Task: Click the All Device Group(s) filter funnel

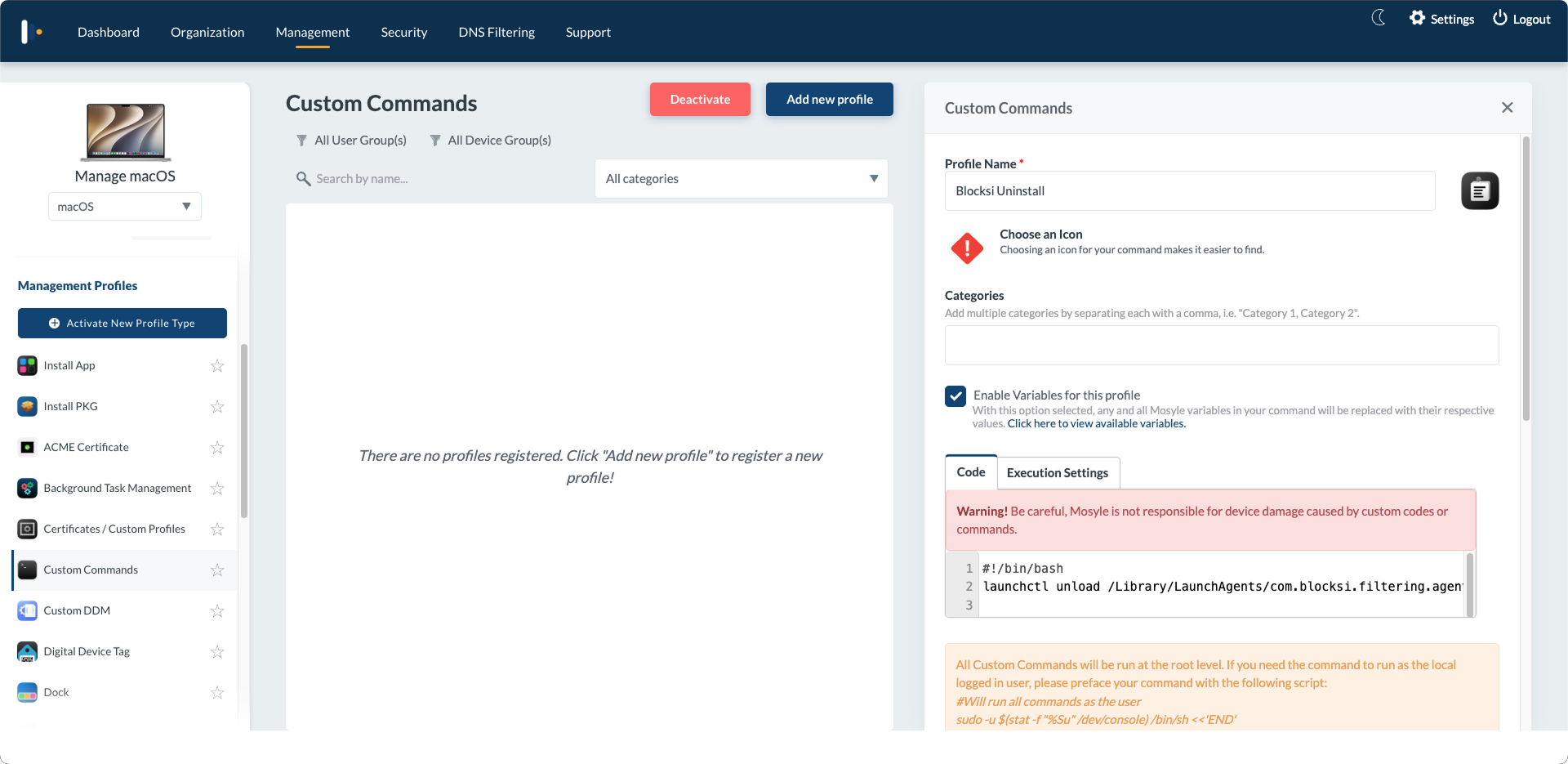Action: [x=435, y=141]
